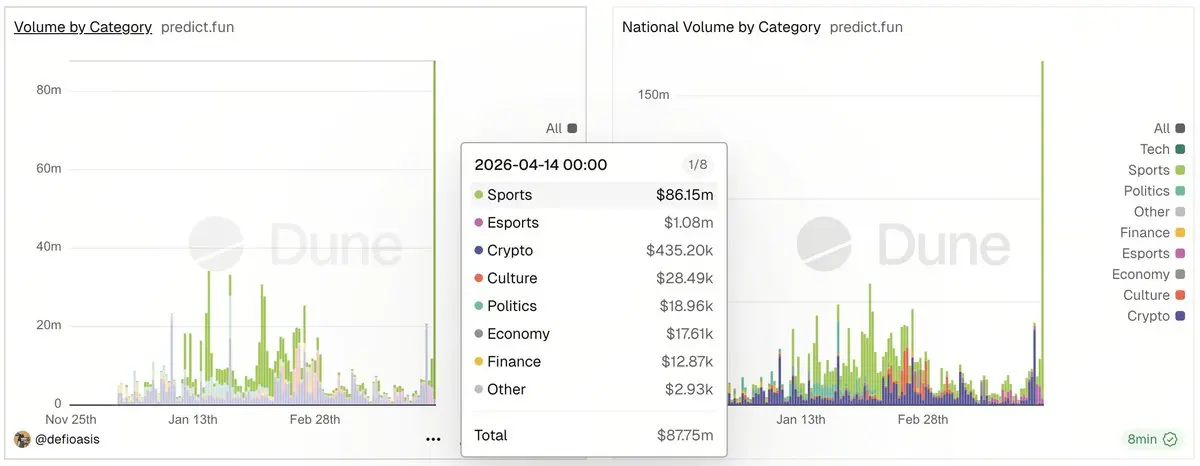Click the predict.fun label beside Volume by Category
The height and width of the screenshot is (466, 1200).
click(x=198, y=27)
